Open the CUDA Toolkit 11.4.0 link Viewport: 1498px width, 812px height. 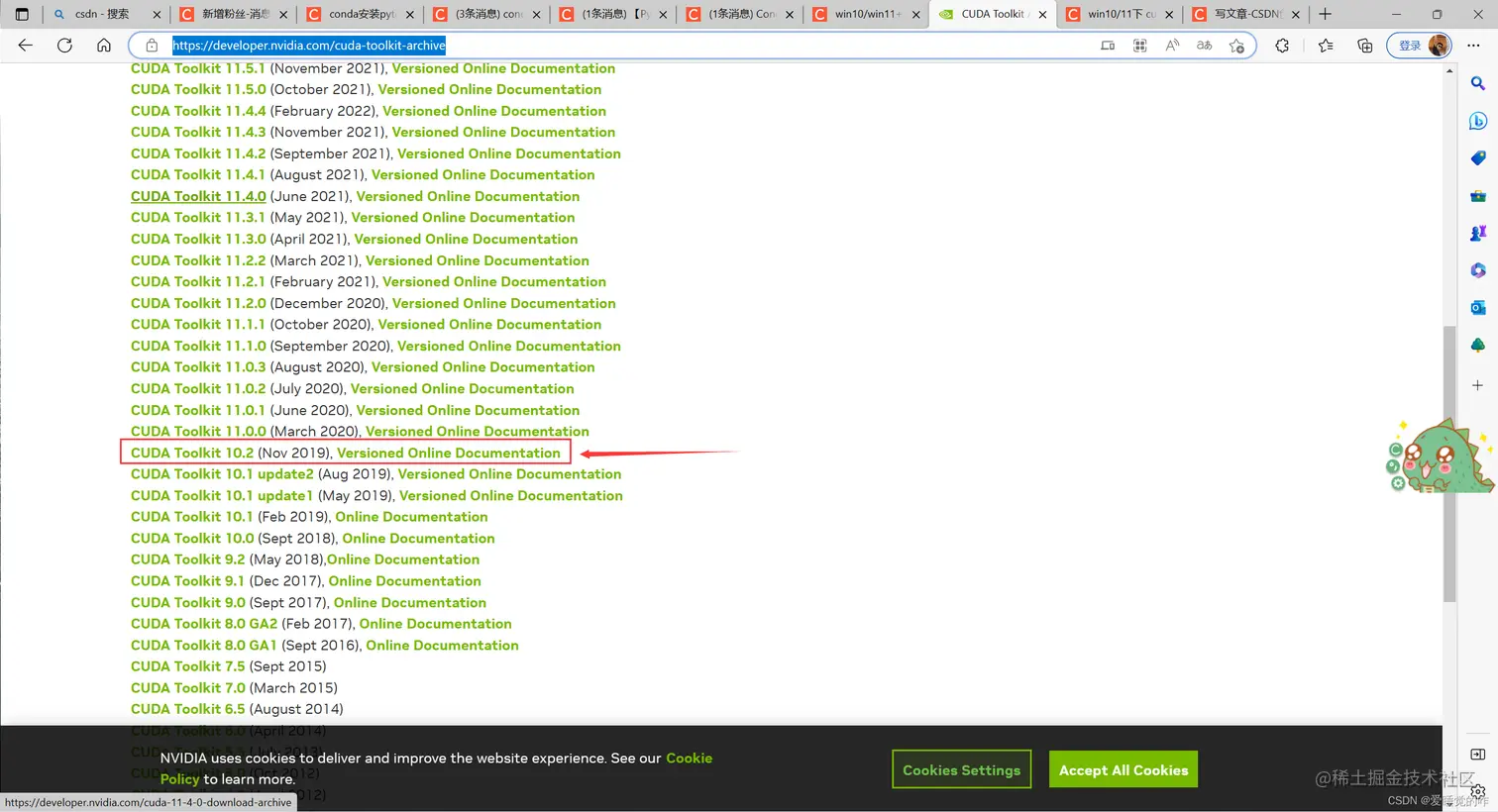[198, 196]
